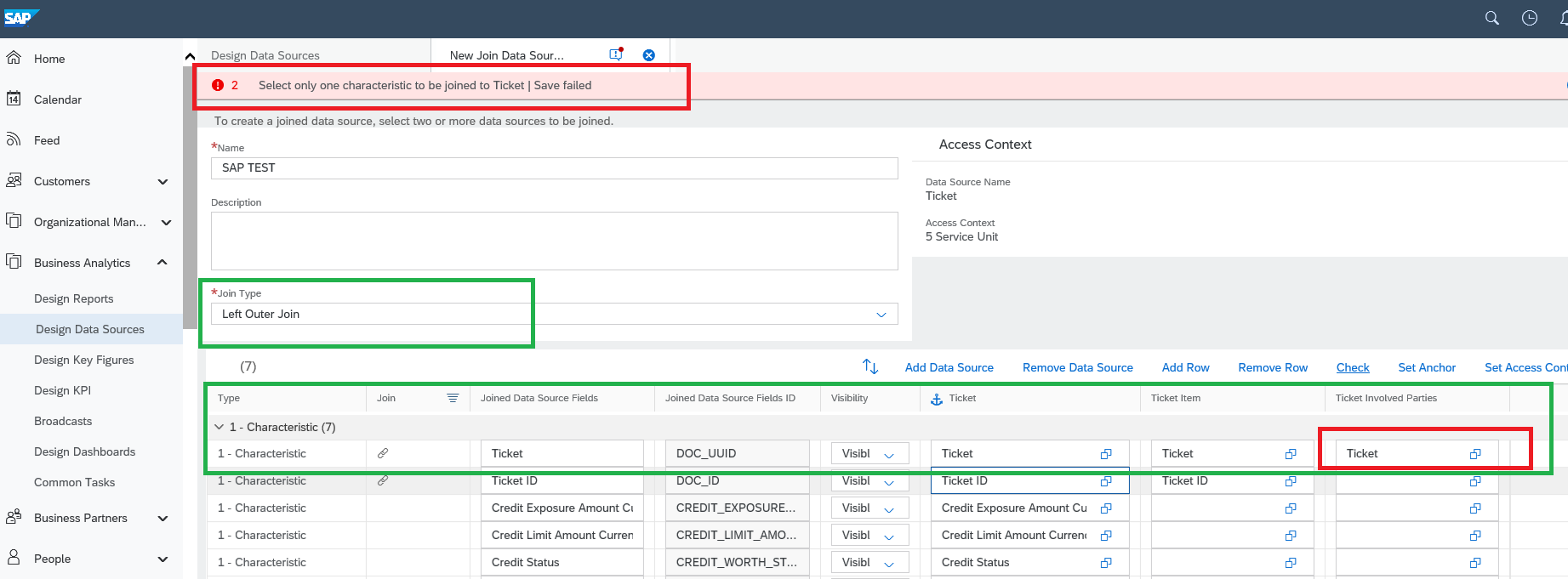Viewport: 1568px width, 579px height.
Task: Open value help for Ticket ID in Ticket Item column
Action: click(1291, 481)
